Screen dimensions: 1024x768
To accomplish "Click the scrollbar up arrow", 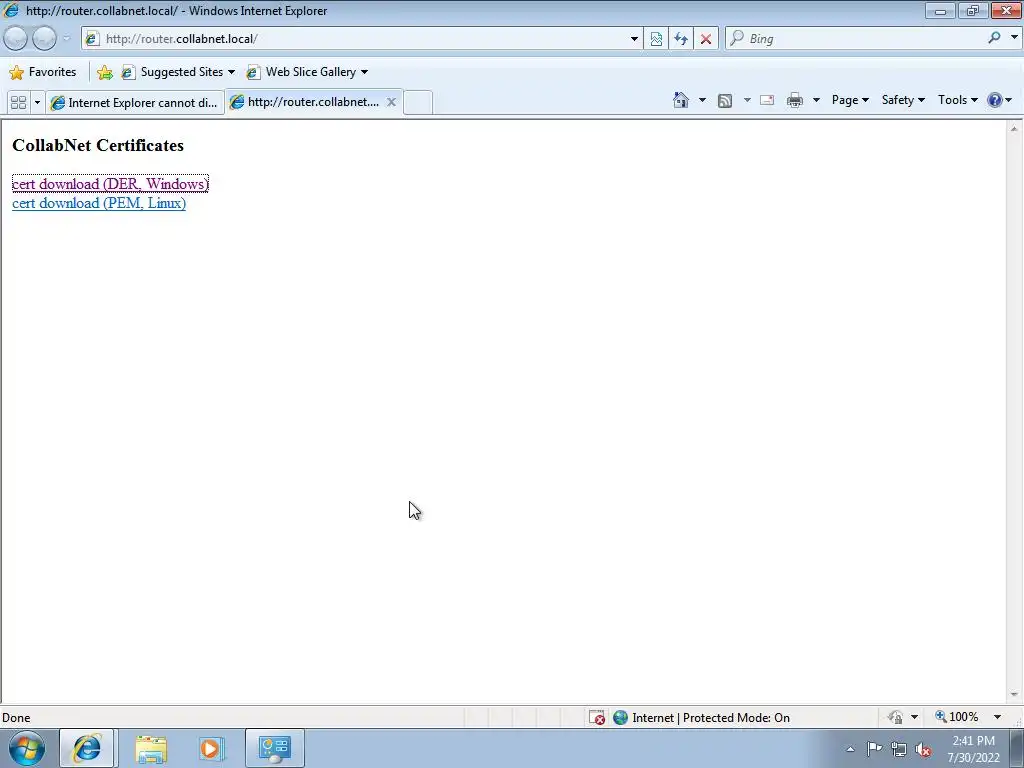I will [1014, 129].
